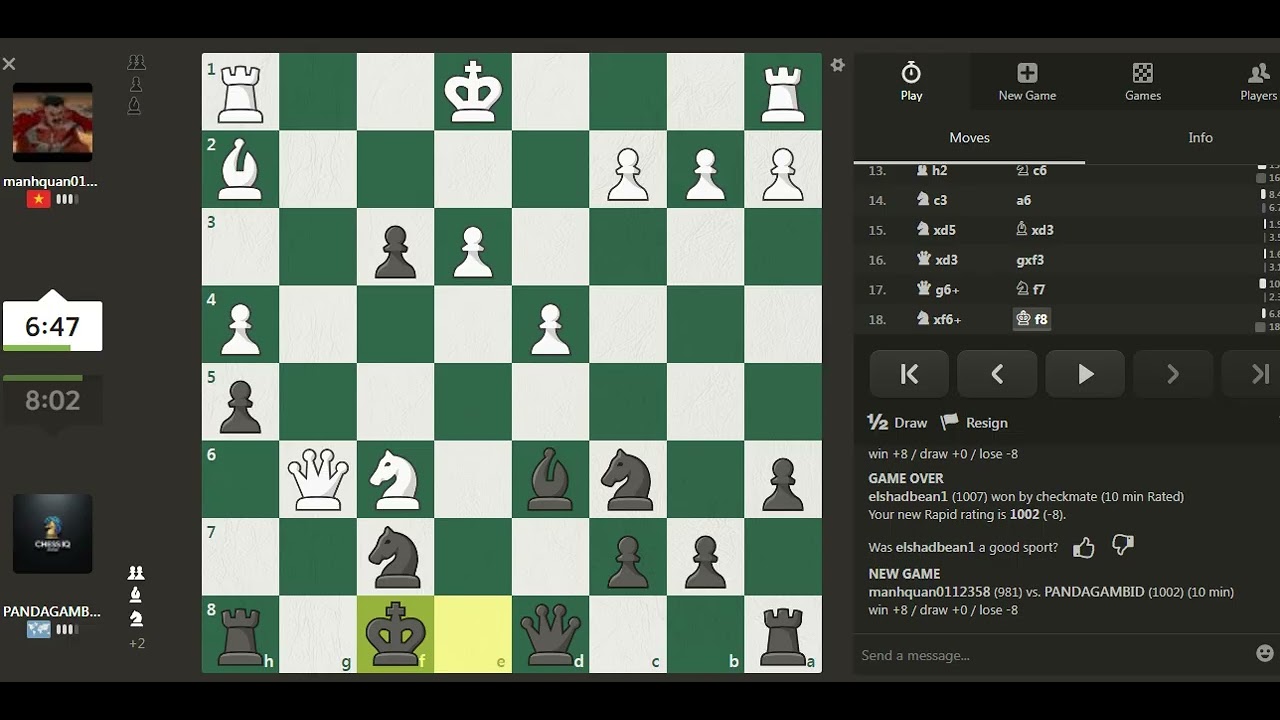Select move 18 Nxf6+ in list
The image size is (1280, 720).
point(939,319)
